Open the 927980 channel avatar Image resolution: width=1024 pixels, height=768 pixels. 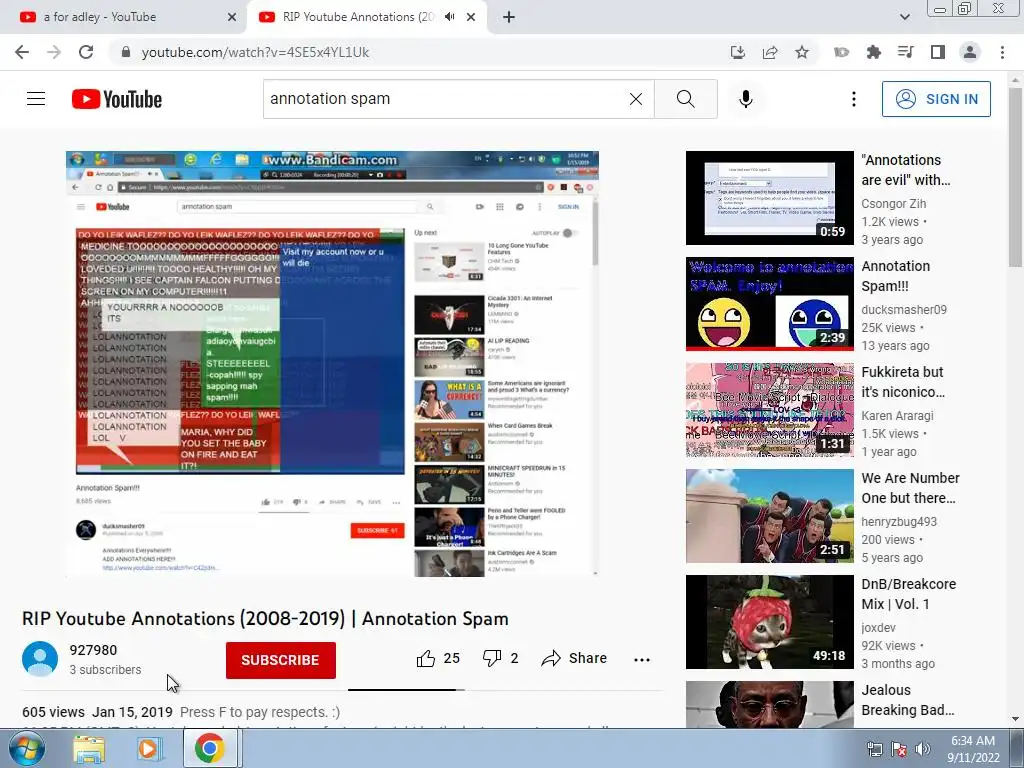(40, 659)
